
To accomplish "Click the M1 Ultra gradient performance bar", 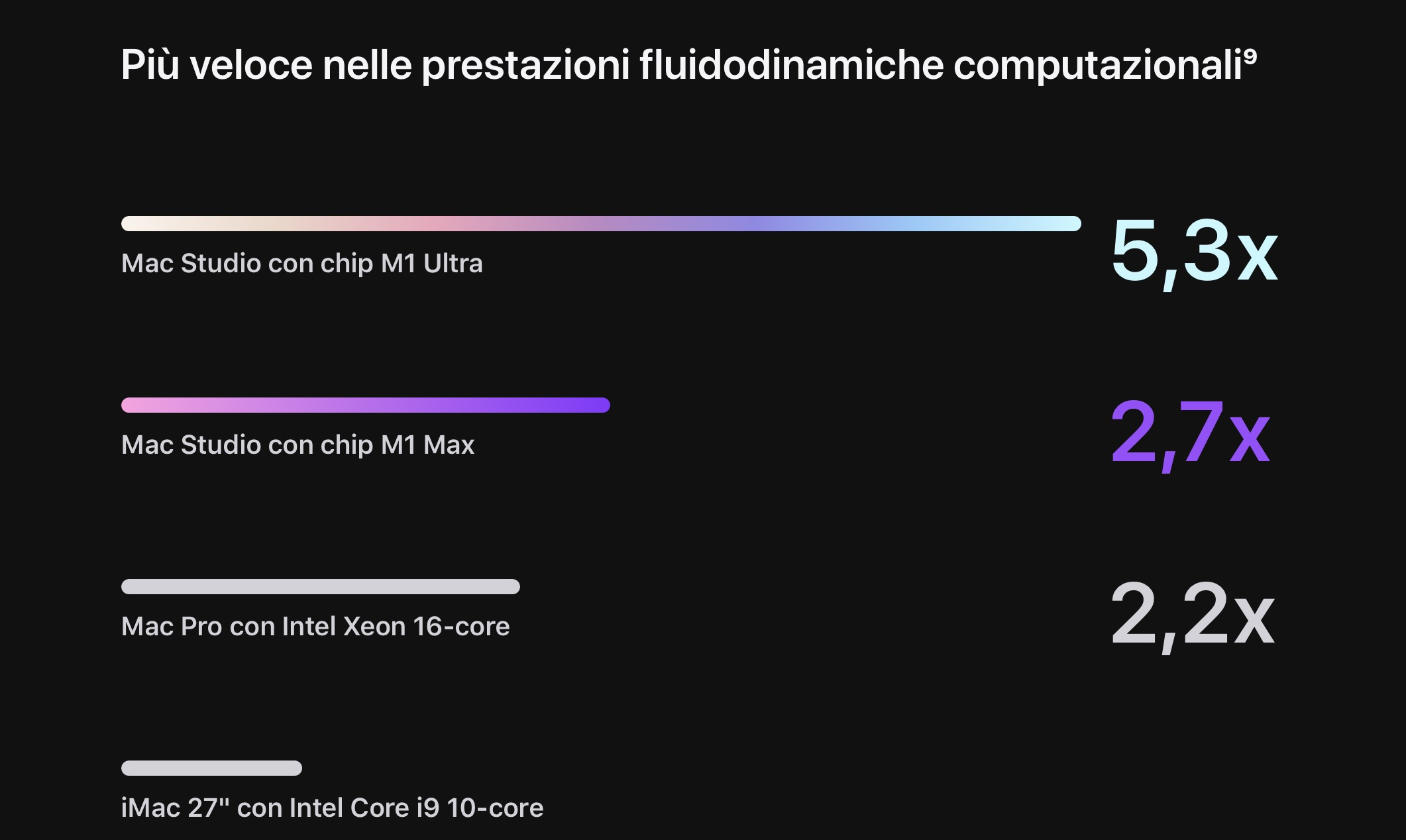I will point(600,223).
